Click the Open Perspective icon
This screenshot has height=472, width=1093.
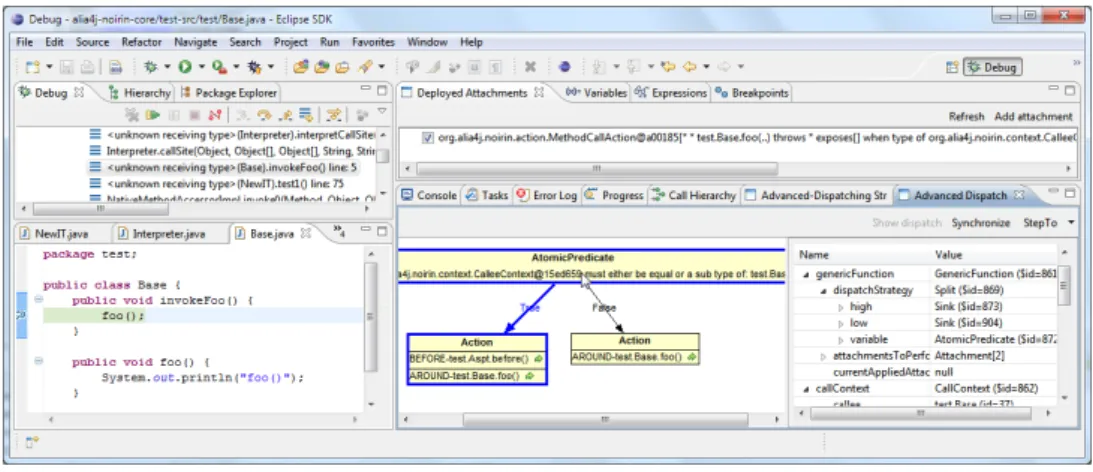(952, 67)
